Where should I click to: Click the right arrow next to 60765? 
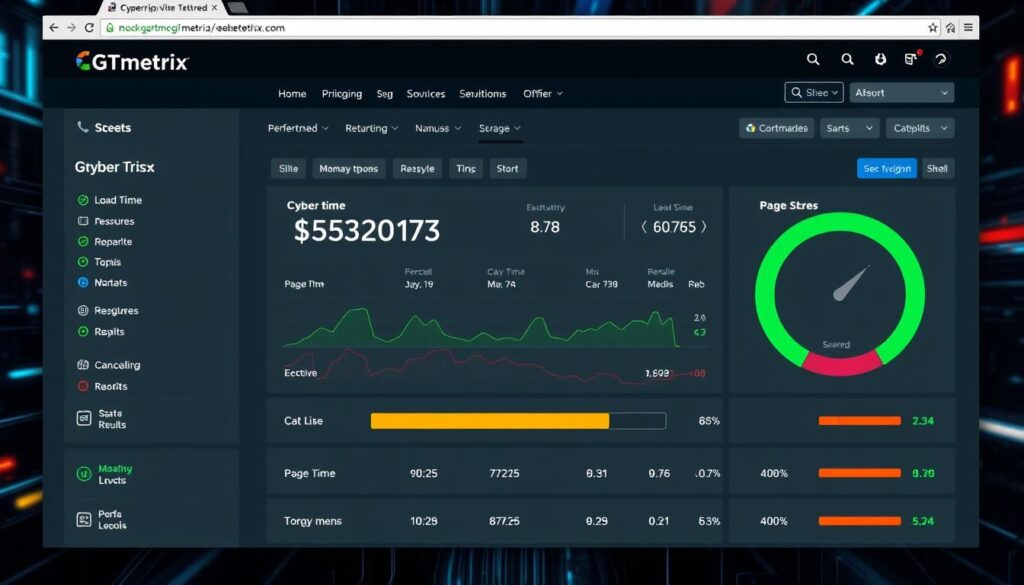[704, 227]
